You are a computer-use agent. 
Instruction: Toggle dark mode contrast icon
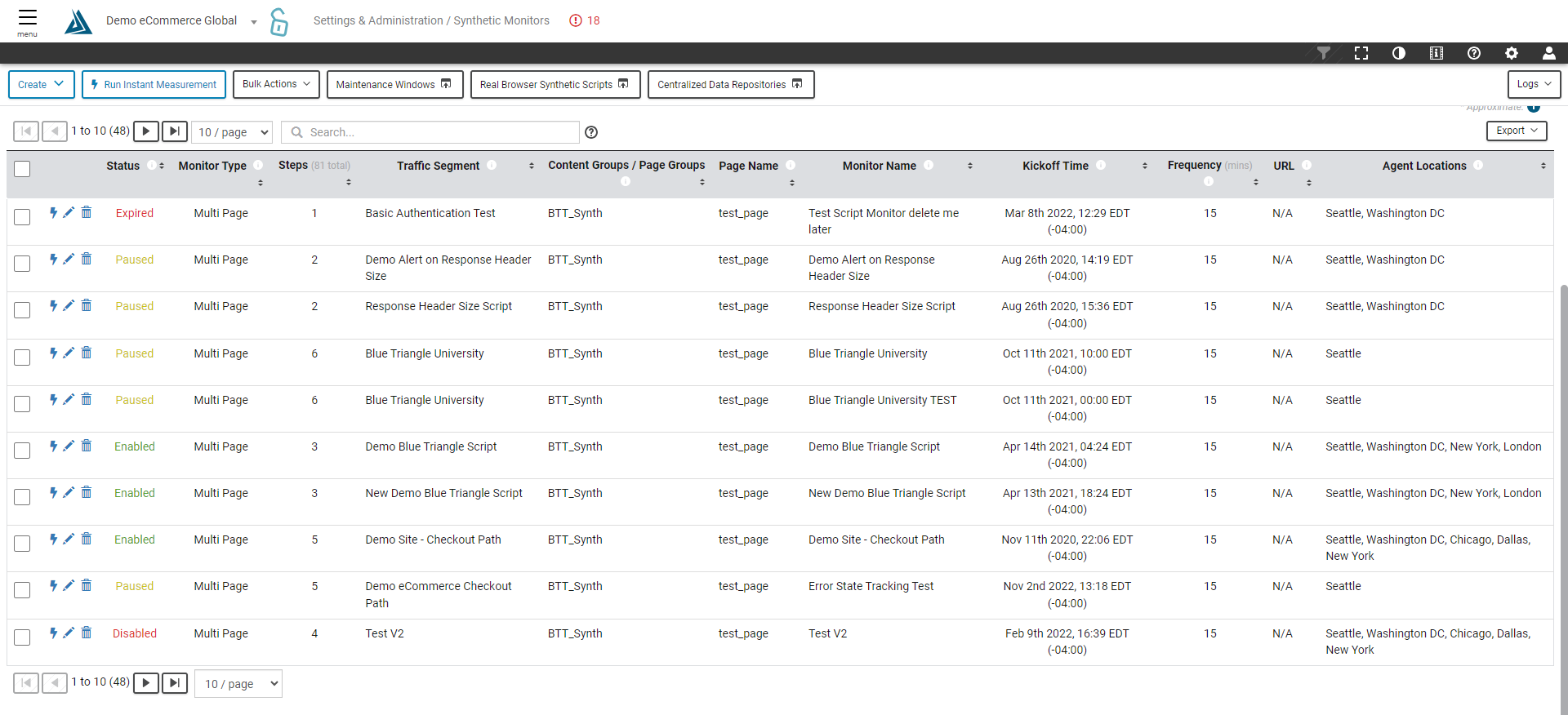tap(1398, 53)
